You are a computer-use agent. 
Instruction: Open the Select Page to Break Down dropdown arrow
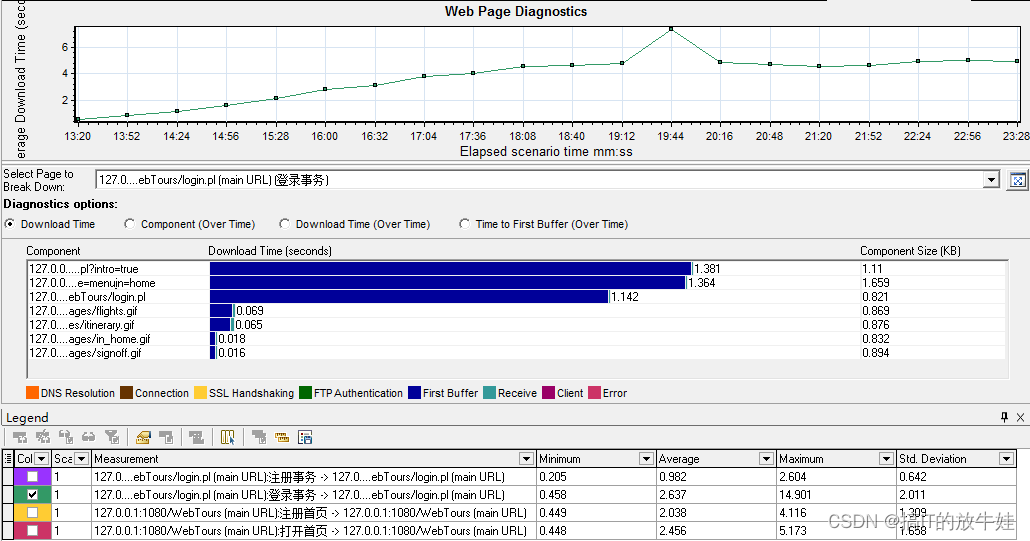click(x=991, y=179)
